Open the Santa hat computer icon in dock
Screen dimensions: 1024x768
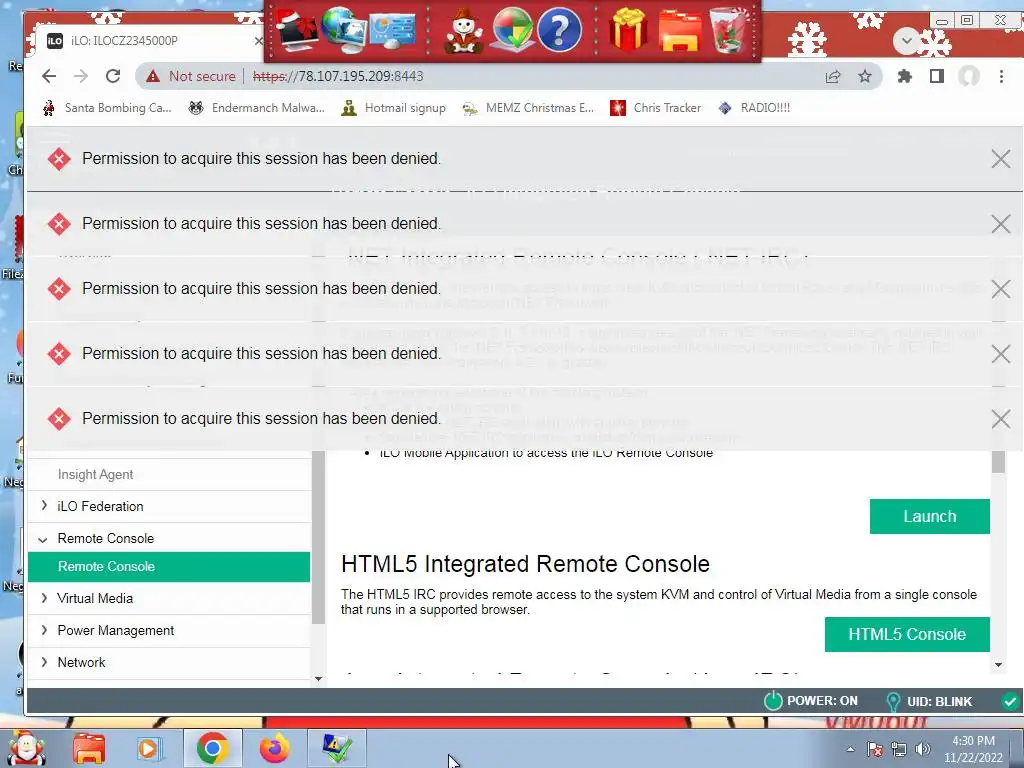click(297, 30)
